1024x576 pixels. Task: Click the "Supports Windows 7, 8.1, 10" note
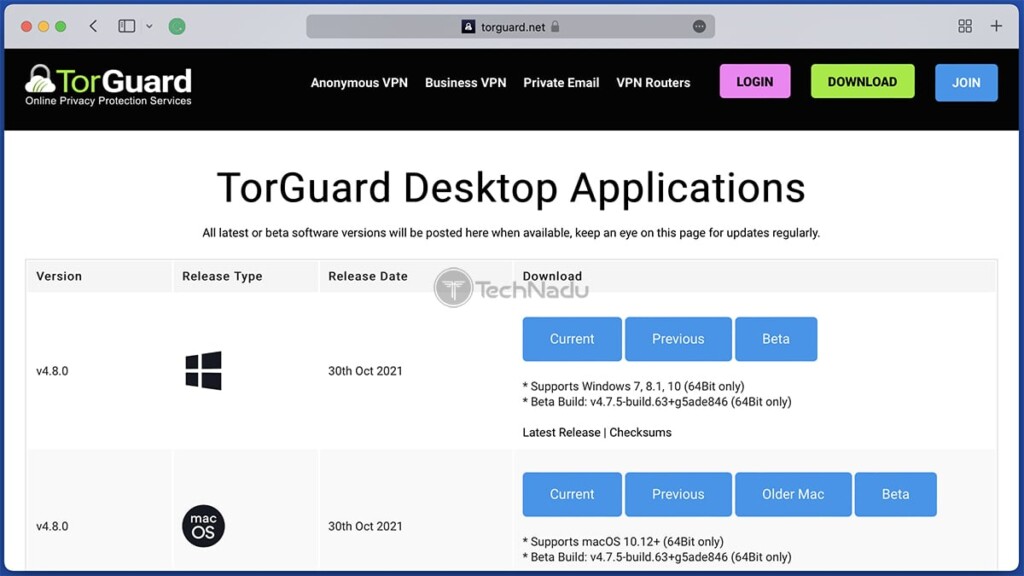tap(633, 386)
